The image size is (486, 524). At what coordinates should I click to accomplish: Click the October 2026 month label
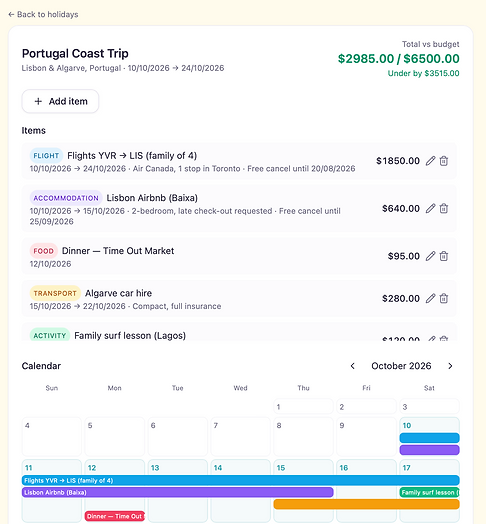tap(401, 366)
